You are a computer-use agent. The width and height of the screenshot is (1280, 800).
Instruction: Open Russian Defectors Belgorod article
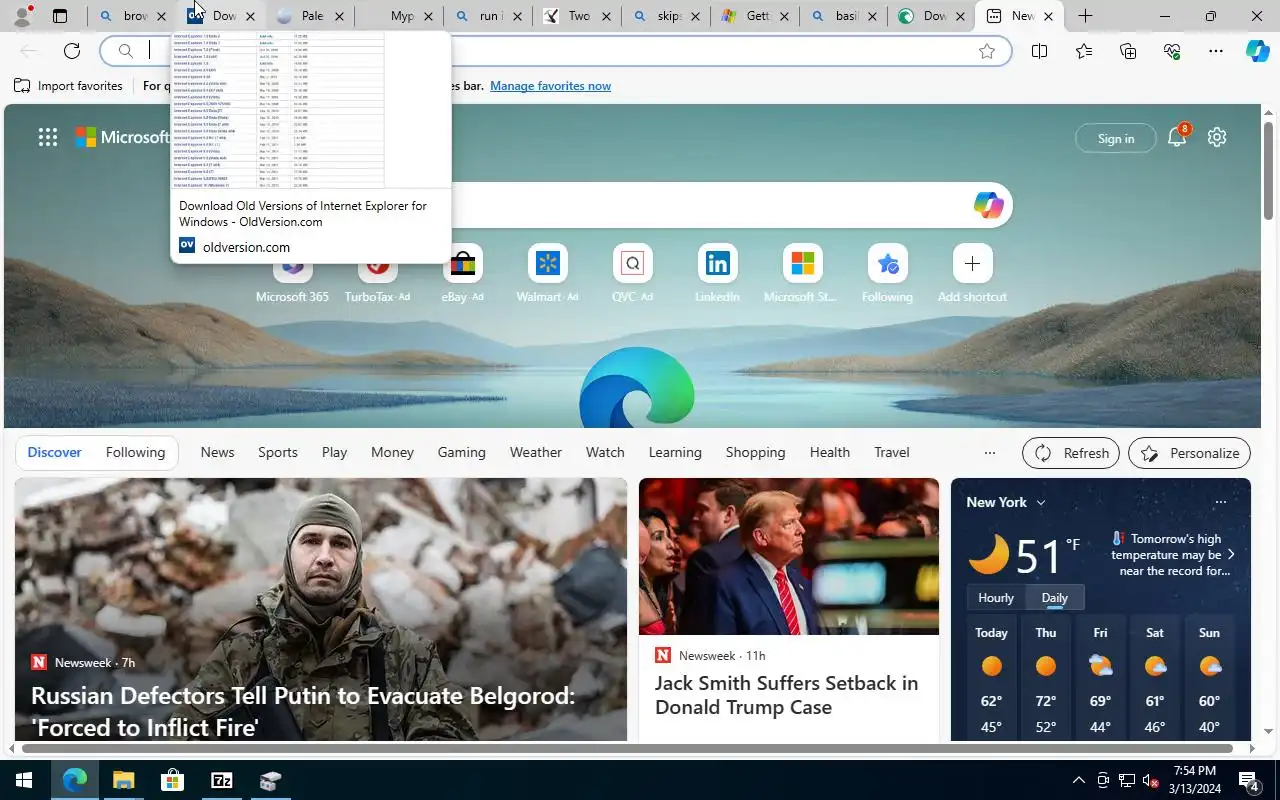pos(303,711)
